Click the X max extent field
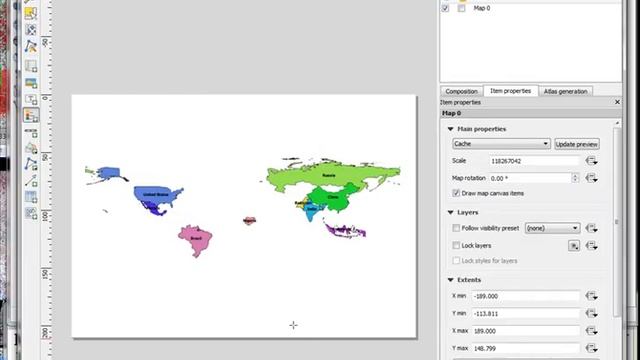640x360 pixels. pyautogui.click(x=526, y=331)
